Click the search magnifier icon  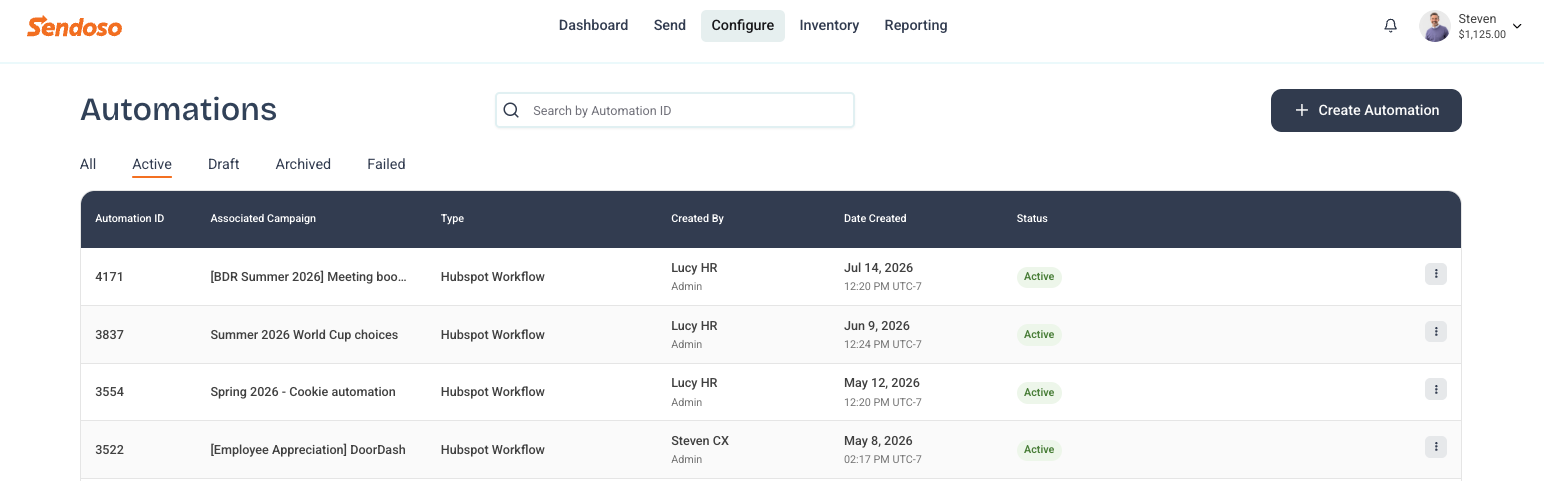pos(511,110)
